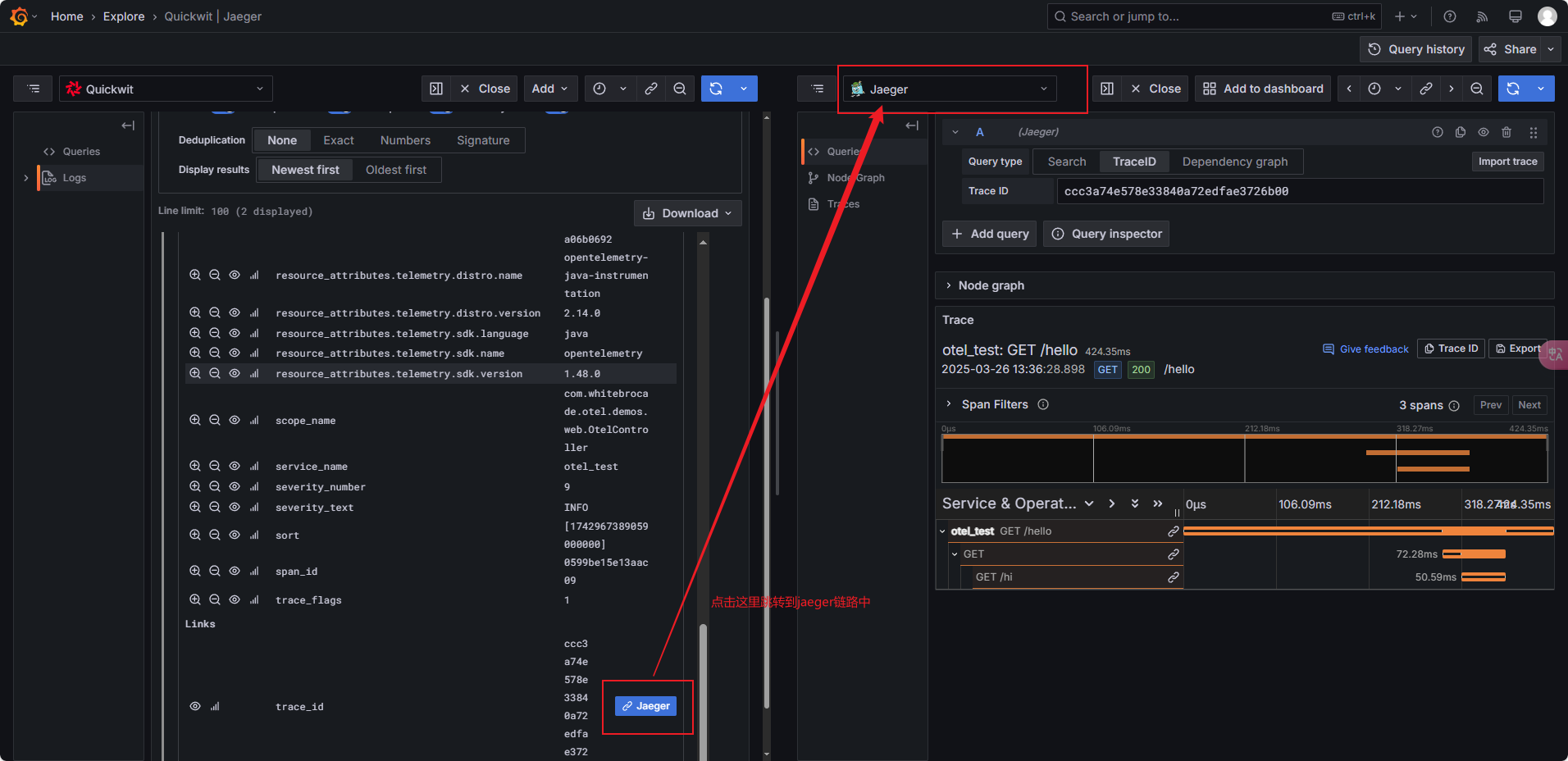The width and height of the screenshot is (1568, 761).
Task: Select TraceID query type
Action: (1134, 162)
